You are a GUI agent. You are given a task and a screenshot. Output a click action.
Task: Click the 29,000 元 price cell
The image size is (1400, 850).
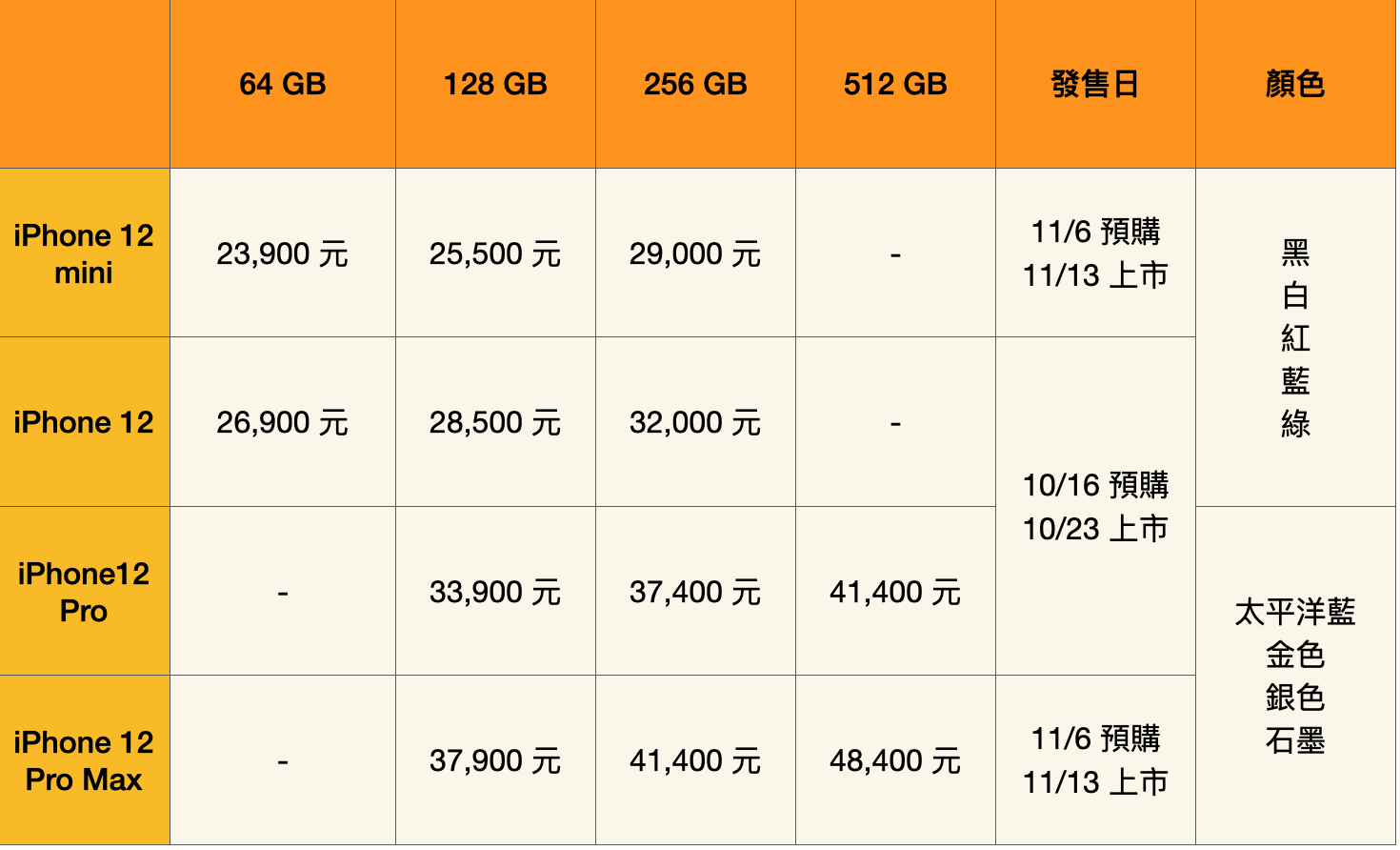[x=695, y=254]
